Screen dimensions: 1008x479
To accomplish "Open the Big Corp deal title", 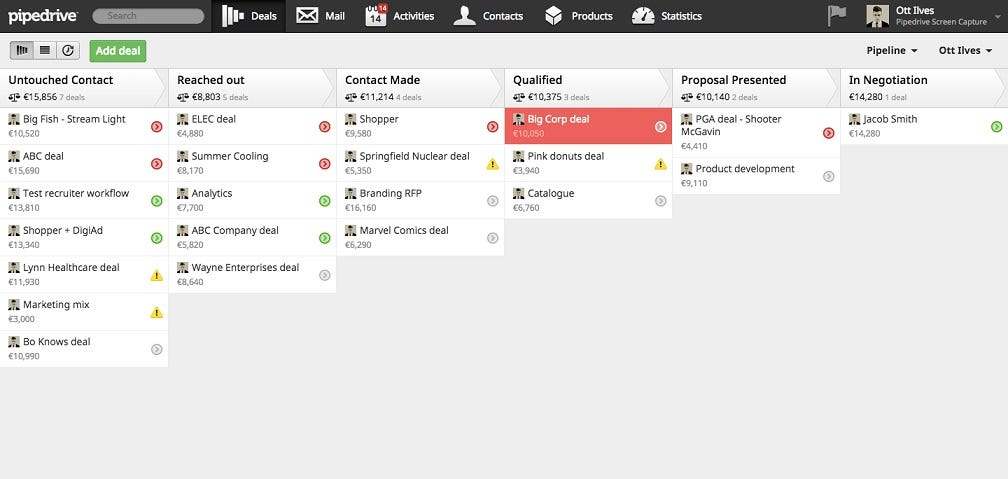I will pos(559,119).
